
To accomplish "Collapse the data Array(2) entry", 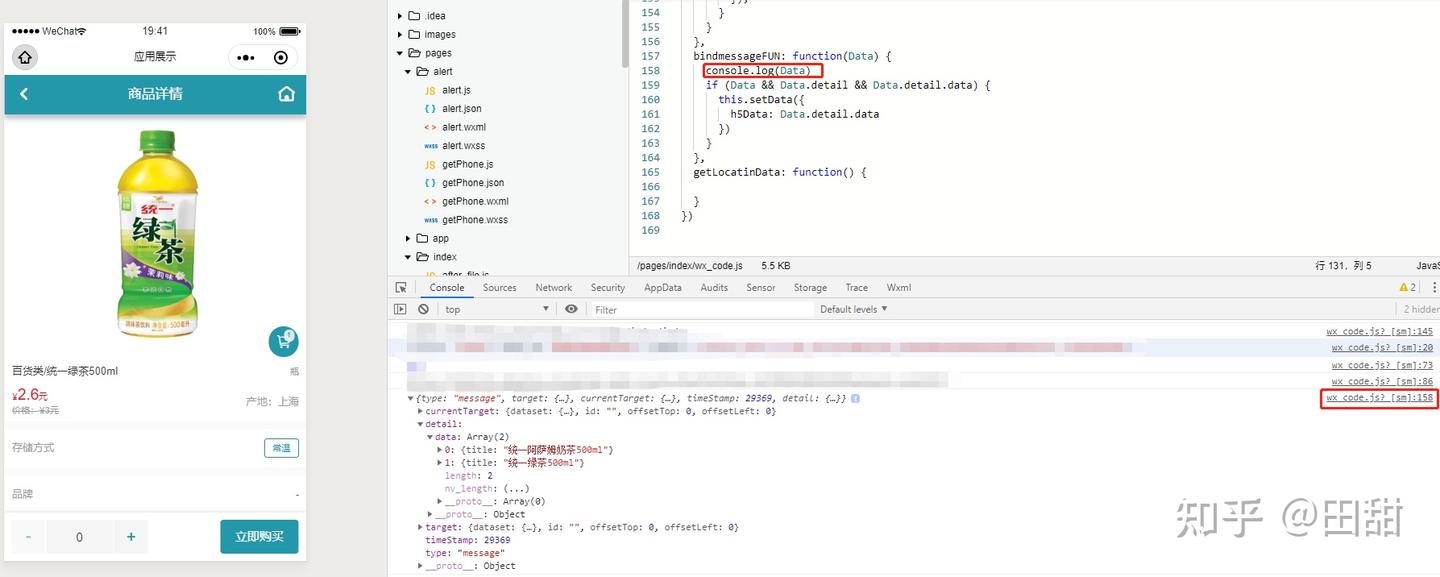I will pyautogui.click(x=430, y=437).
